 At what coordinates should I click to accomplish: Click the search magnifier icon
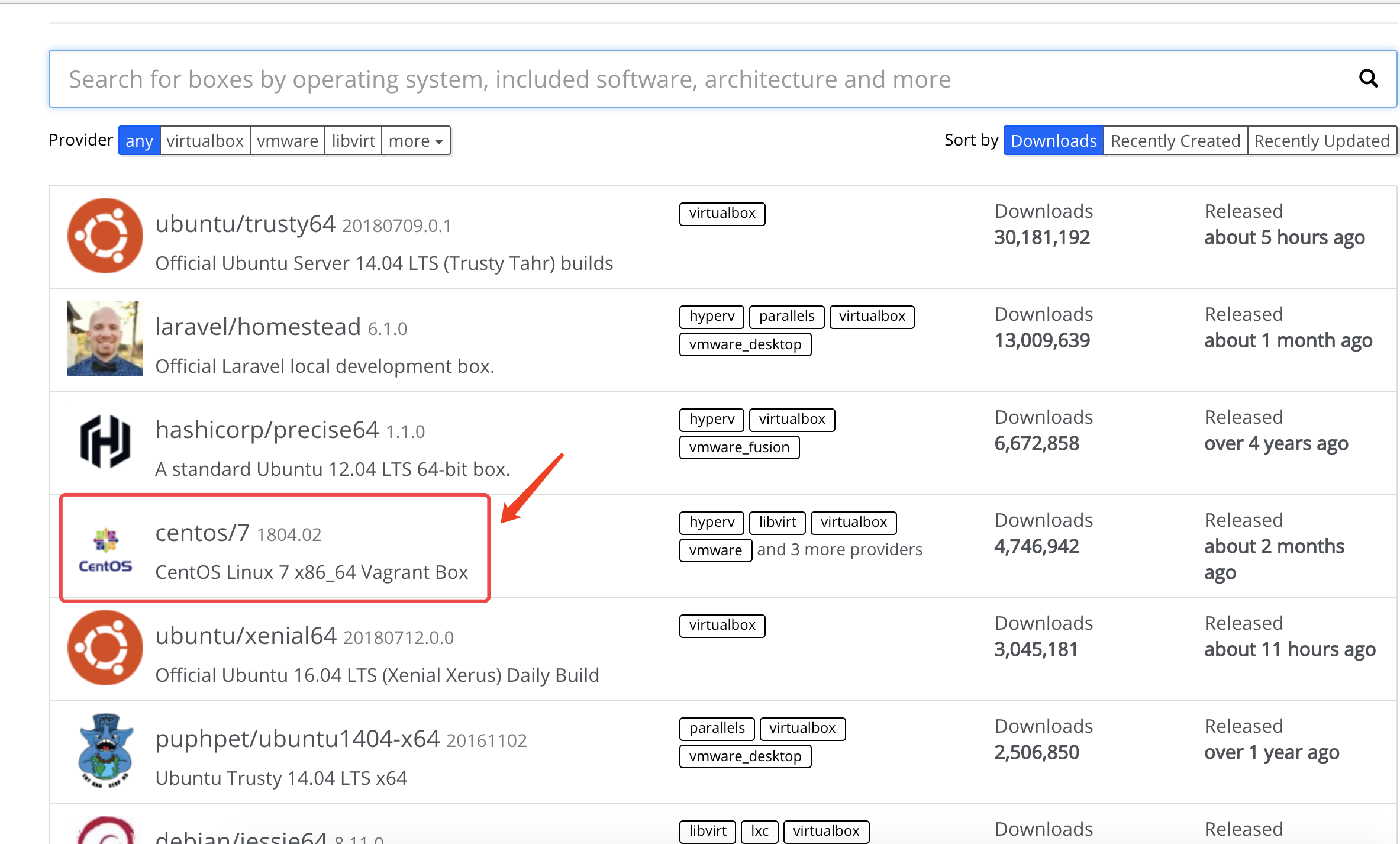1368,78
